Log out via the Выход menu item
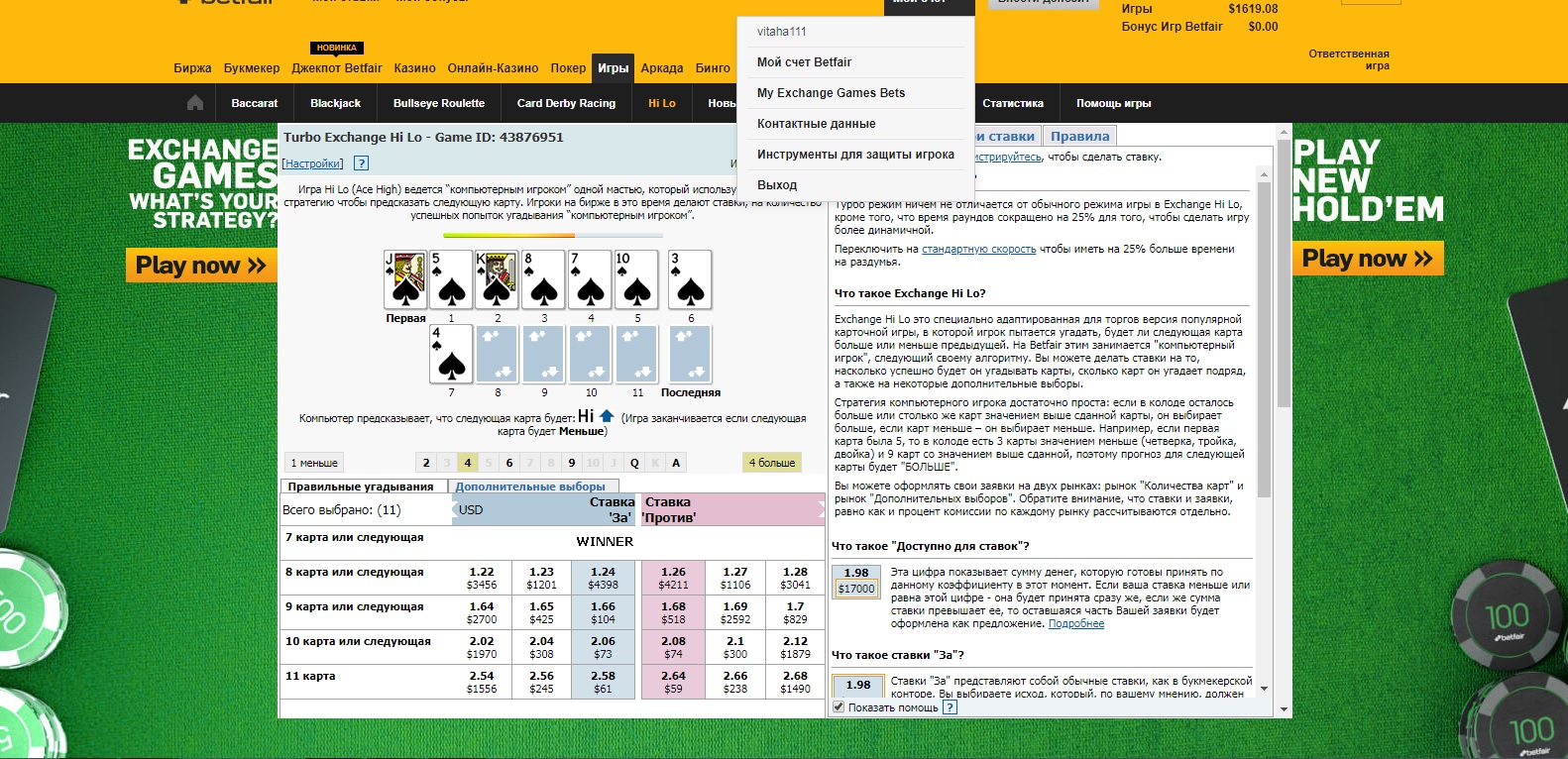This screenshot has height=759, width=1568. click(777, 185)
